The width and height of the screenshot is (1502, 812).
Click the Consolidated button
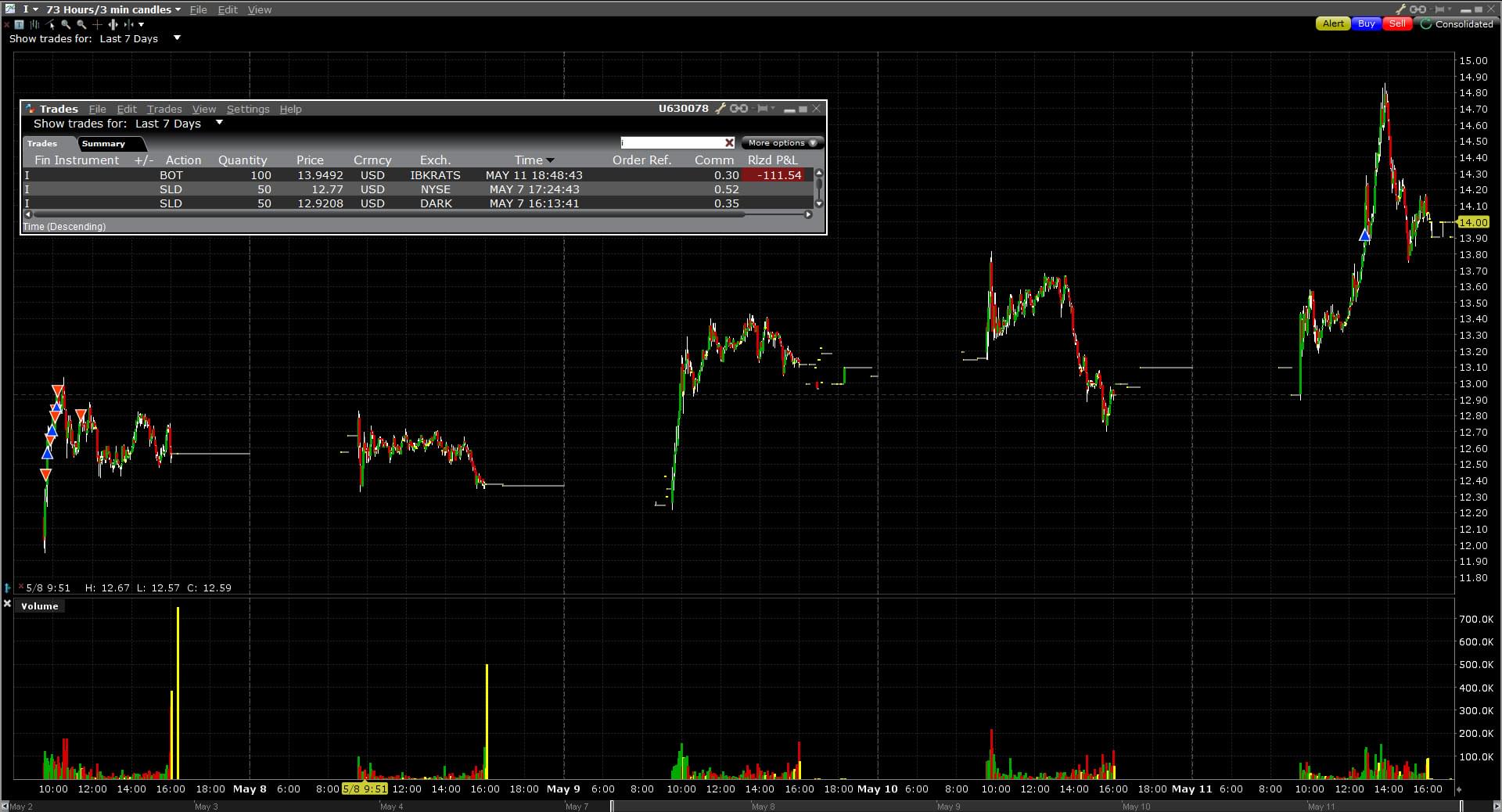point(1457,24)
